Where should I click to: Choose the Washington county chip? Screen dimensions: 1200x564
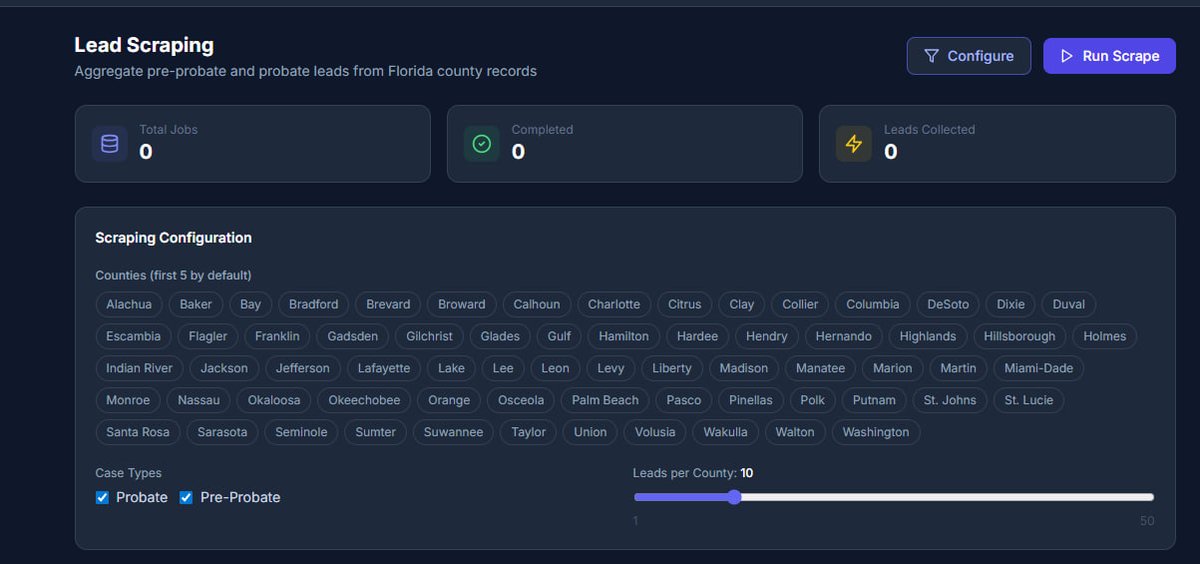point(876,432)
